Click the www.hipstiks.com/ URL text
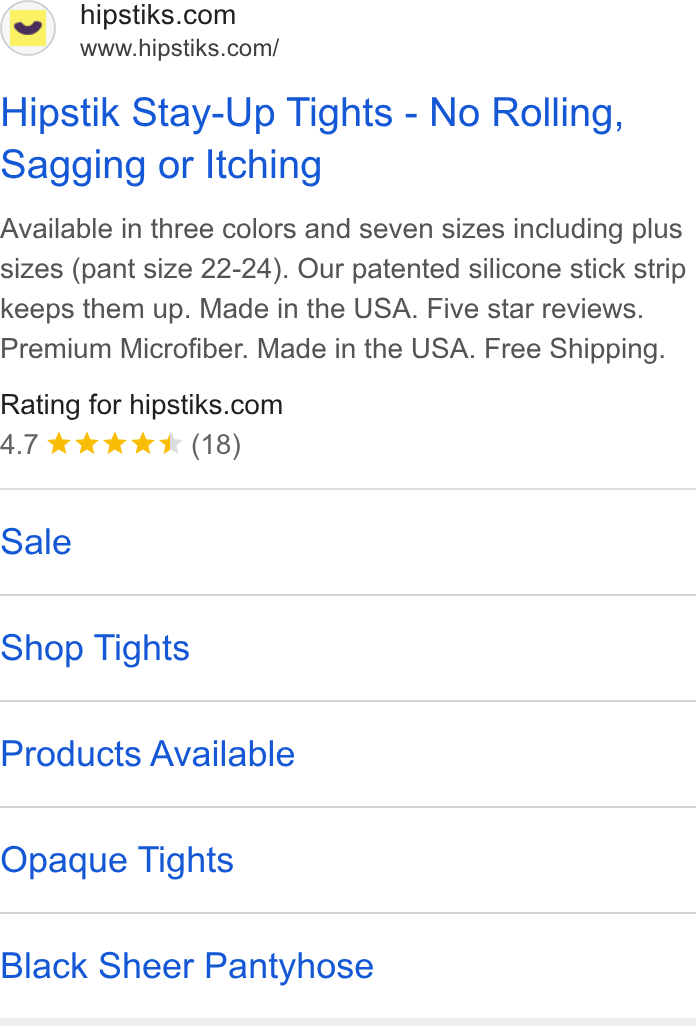This screenshot has width=696, height=1026. [x=179, y=48]
